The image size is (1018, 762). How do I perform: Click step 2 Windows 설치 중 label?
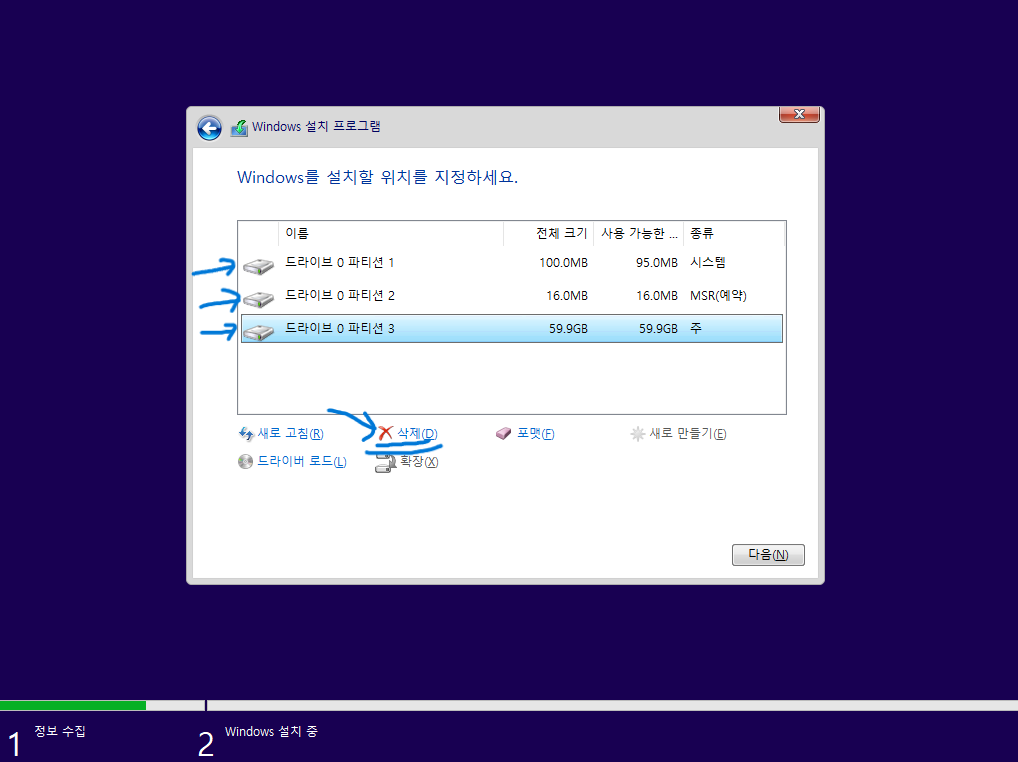tap(271, 731)
